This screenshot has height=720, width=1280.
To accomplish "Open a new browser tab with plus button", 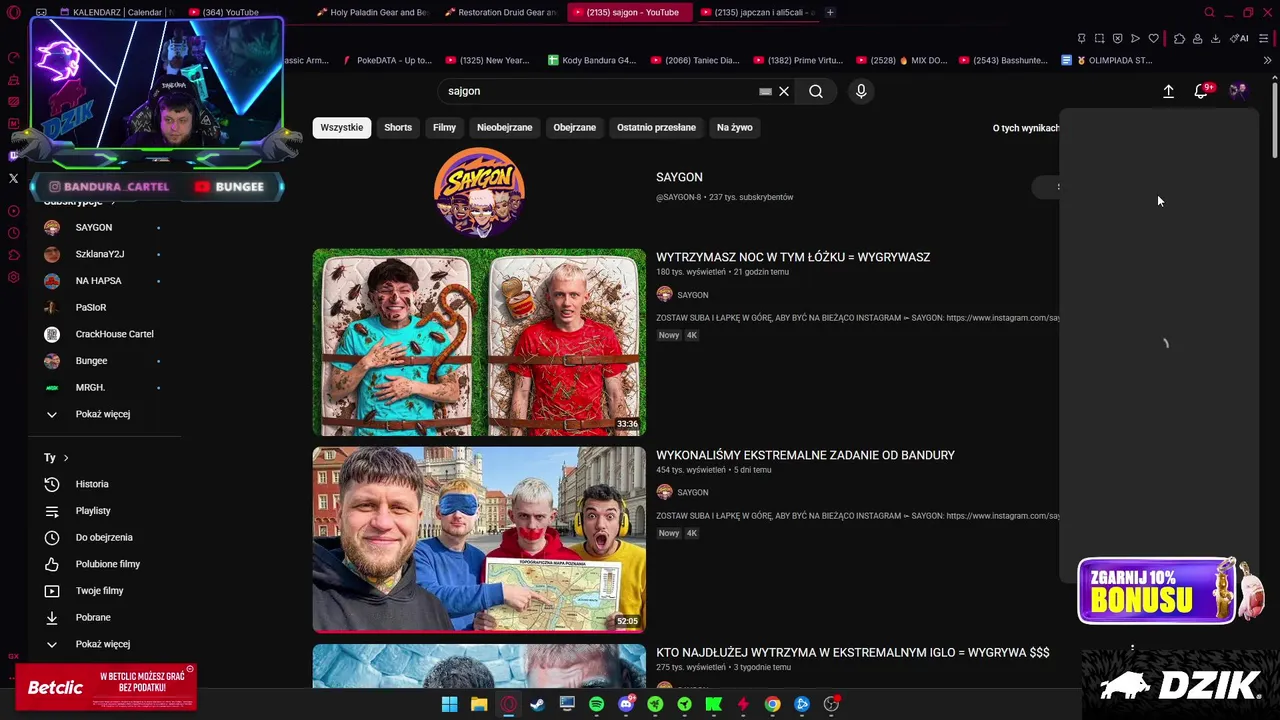I will [x=830, y=12].
